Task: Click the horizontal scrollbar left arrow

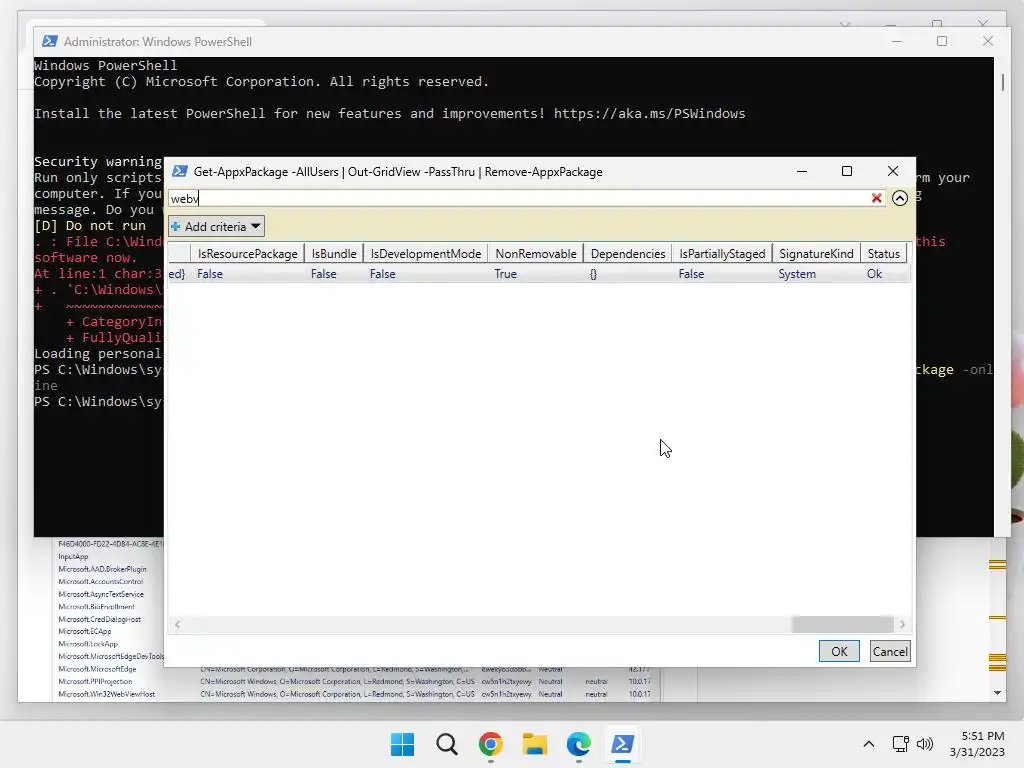Action: 178,624
